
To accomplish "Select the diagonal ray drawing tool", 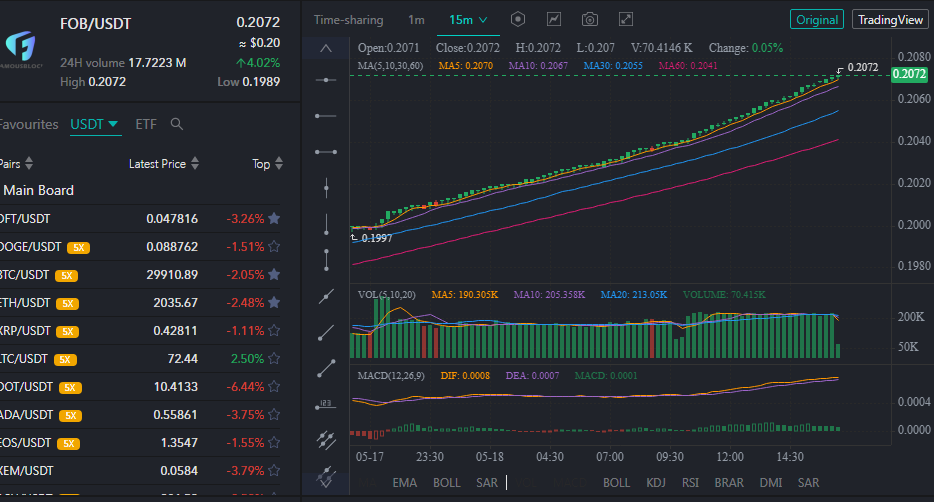I will 326,332.
